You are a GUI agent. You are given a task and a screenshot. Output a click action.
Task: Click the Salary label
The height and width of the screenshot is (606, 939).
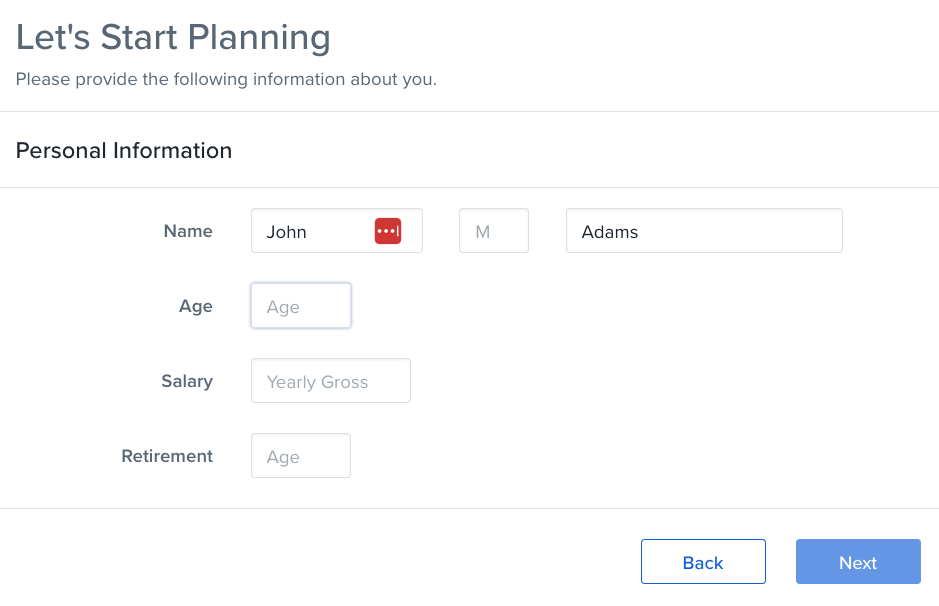pyautogui.click(x=187, y=381)
